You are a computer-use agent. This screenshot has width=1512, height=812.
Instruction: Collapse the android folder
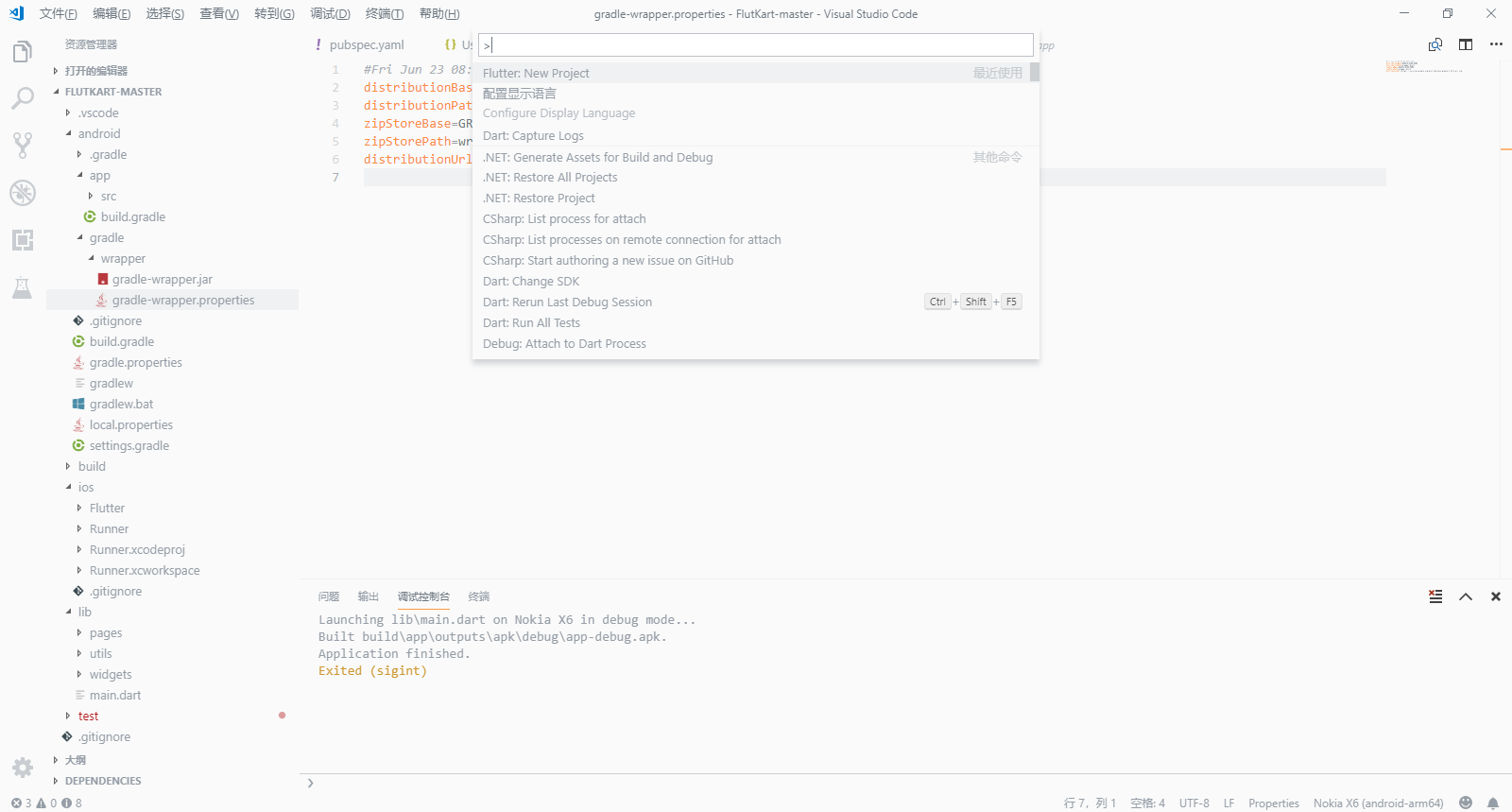point(99,133)
